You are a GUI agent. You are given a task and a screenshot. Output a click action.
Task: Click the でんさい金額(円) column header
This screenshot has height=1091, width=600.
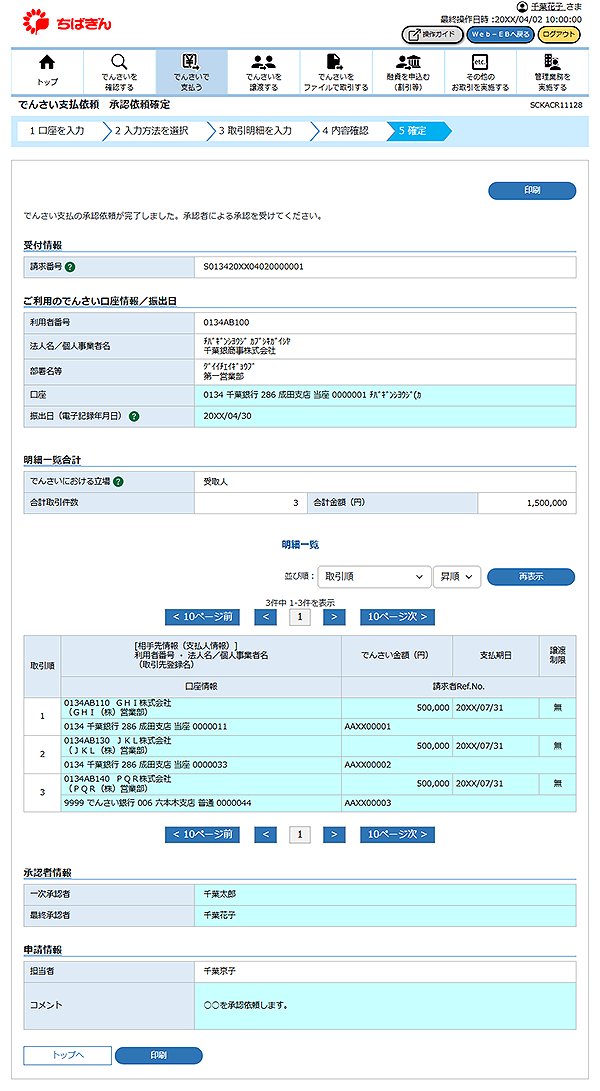[x=397, y=655]
